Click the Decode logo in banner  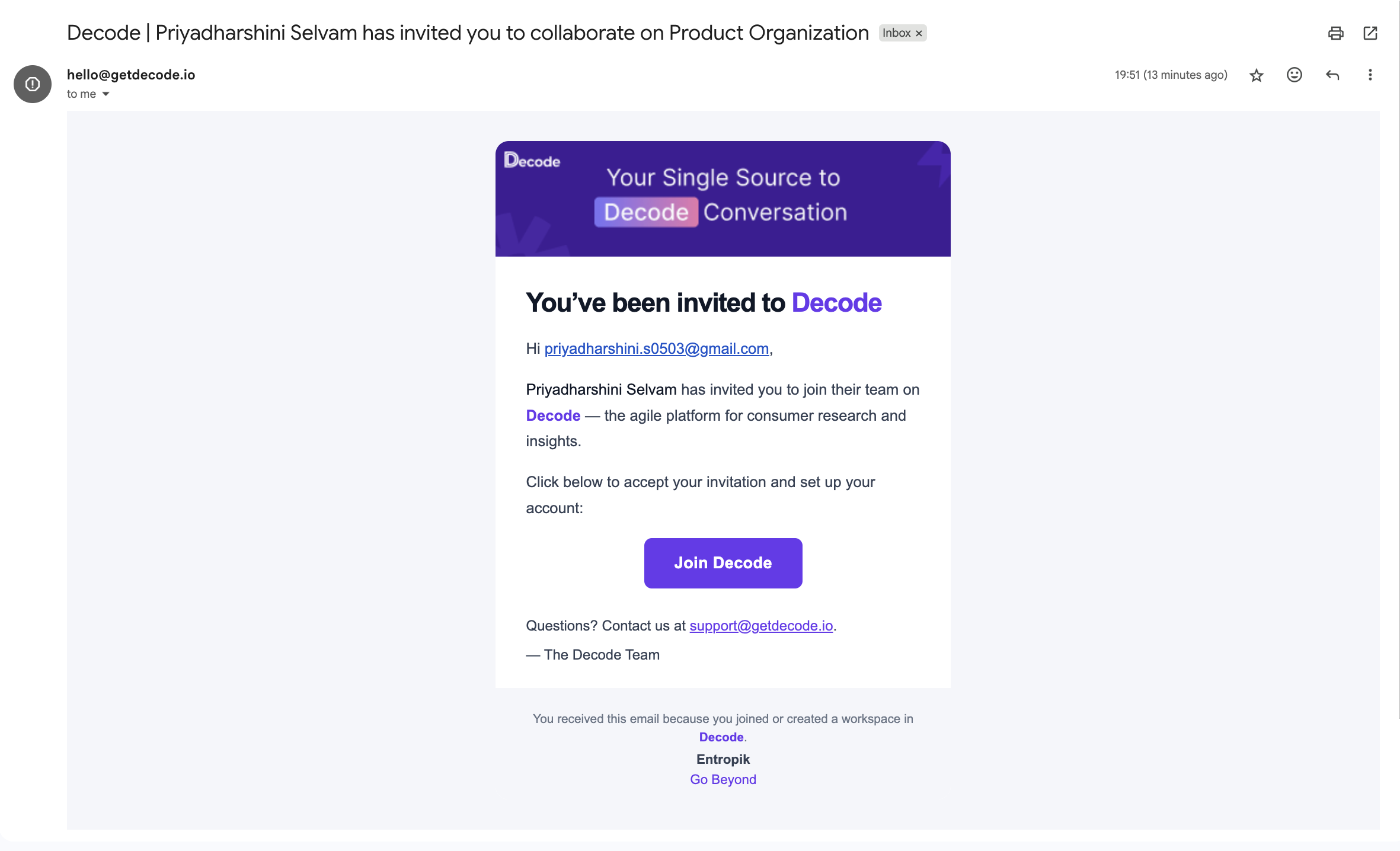[532, 161]
